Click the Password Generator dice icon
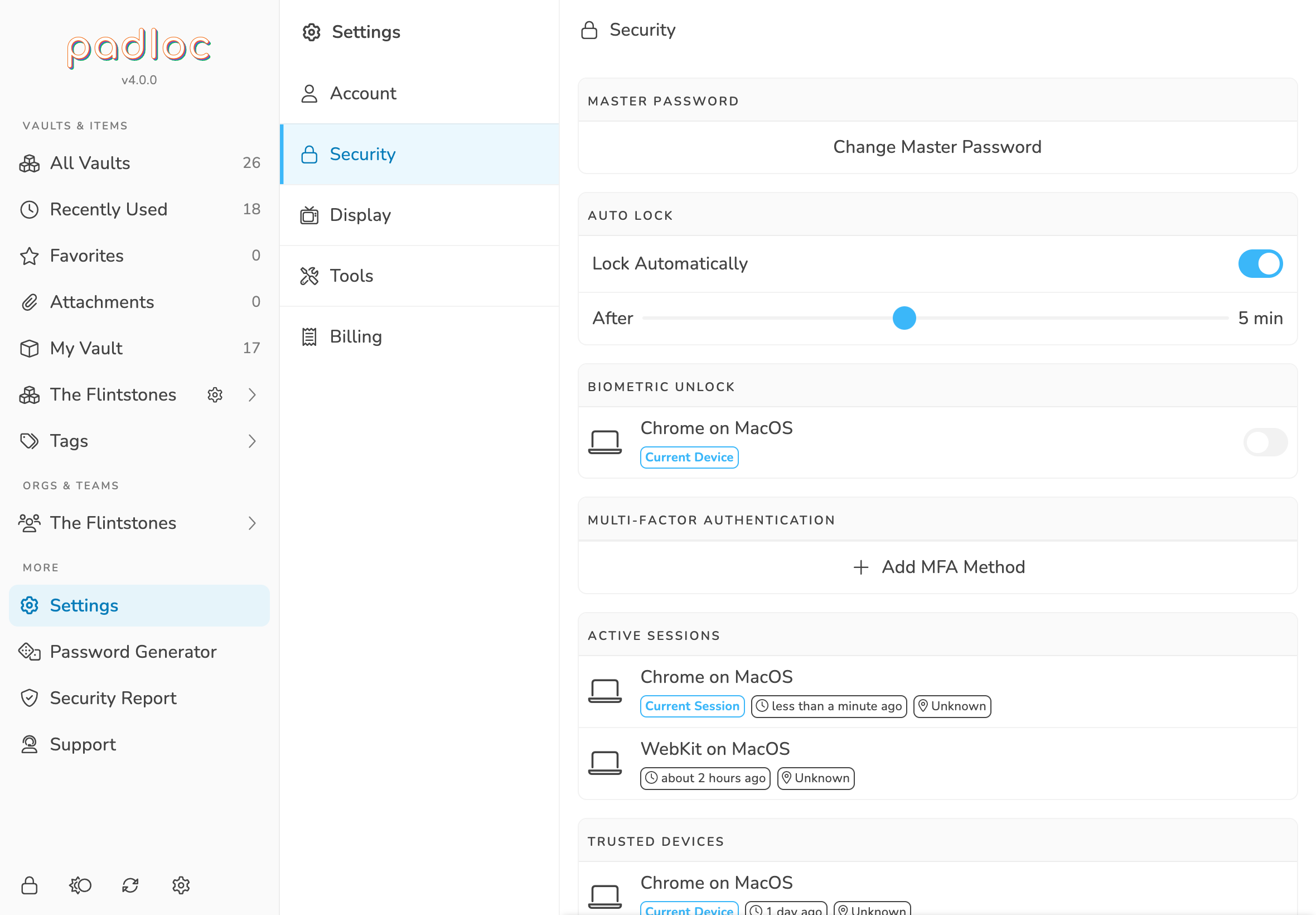 tap(29, 652)
